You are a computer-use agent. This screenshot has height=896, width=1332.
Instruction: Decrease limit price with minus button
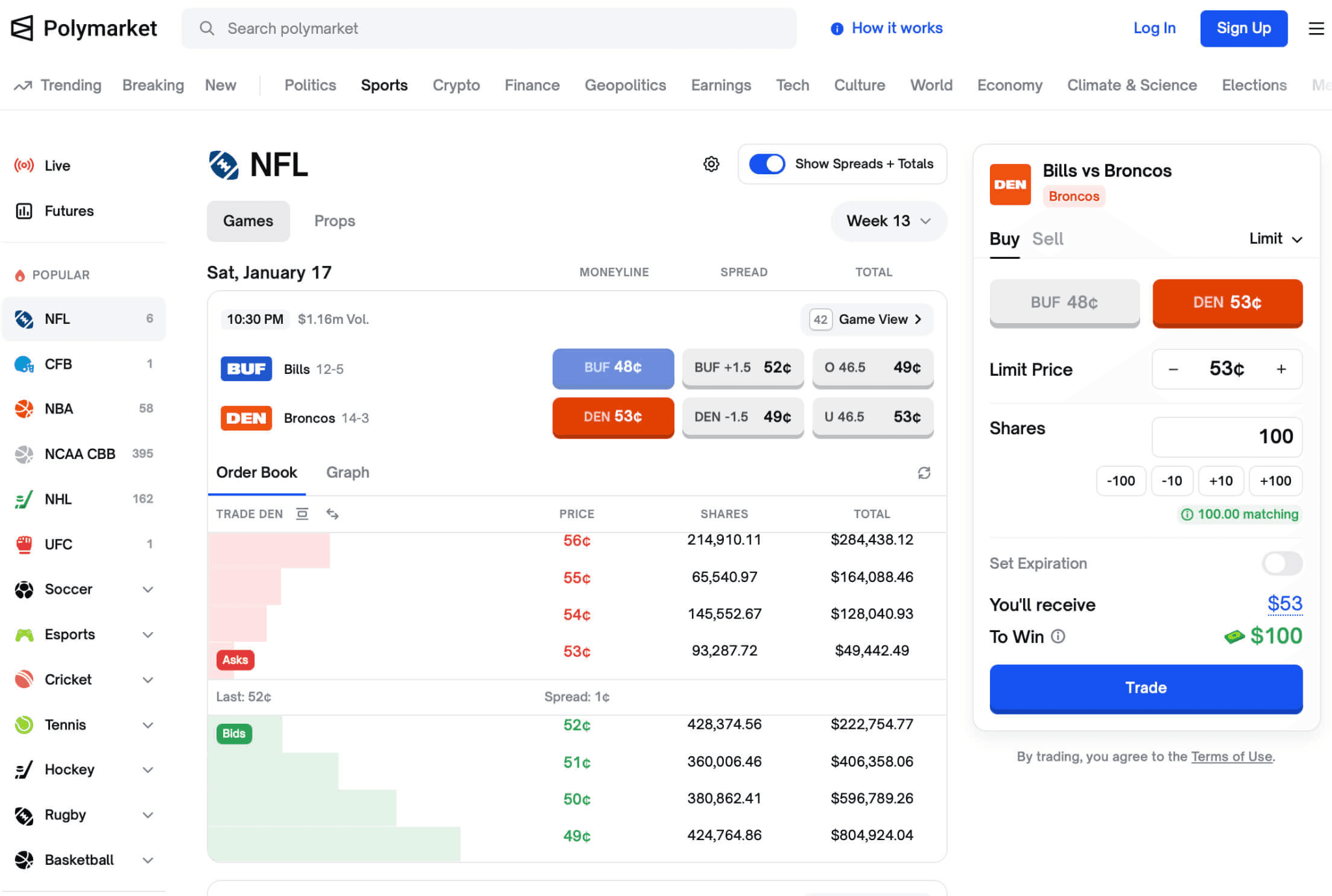(1173, 369)
